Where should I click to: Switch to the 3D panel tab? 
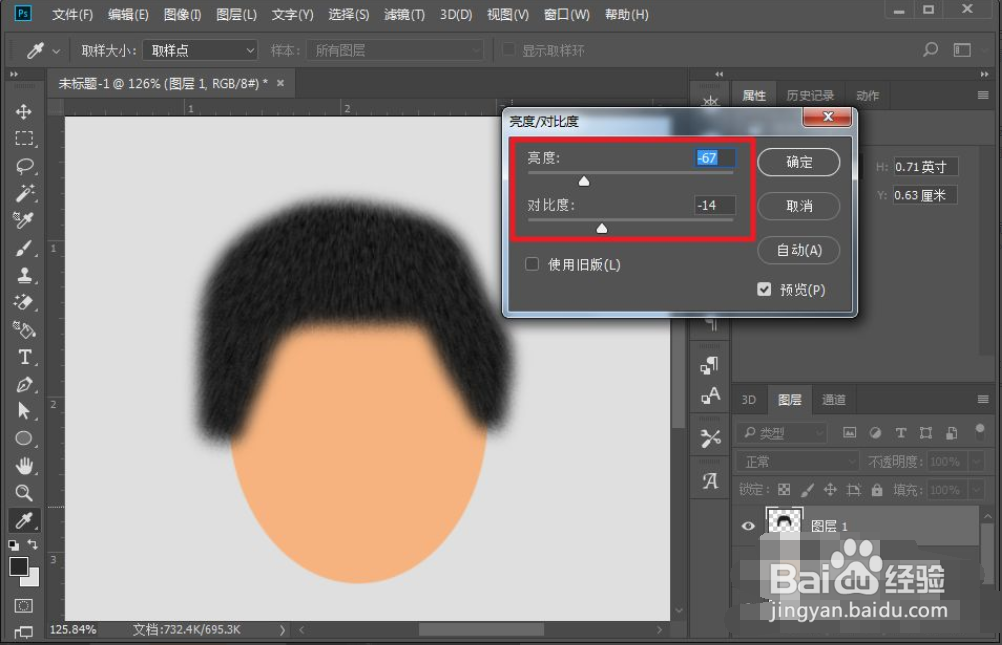[x=748, y=400]
